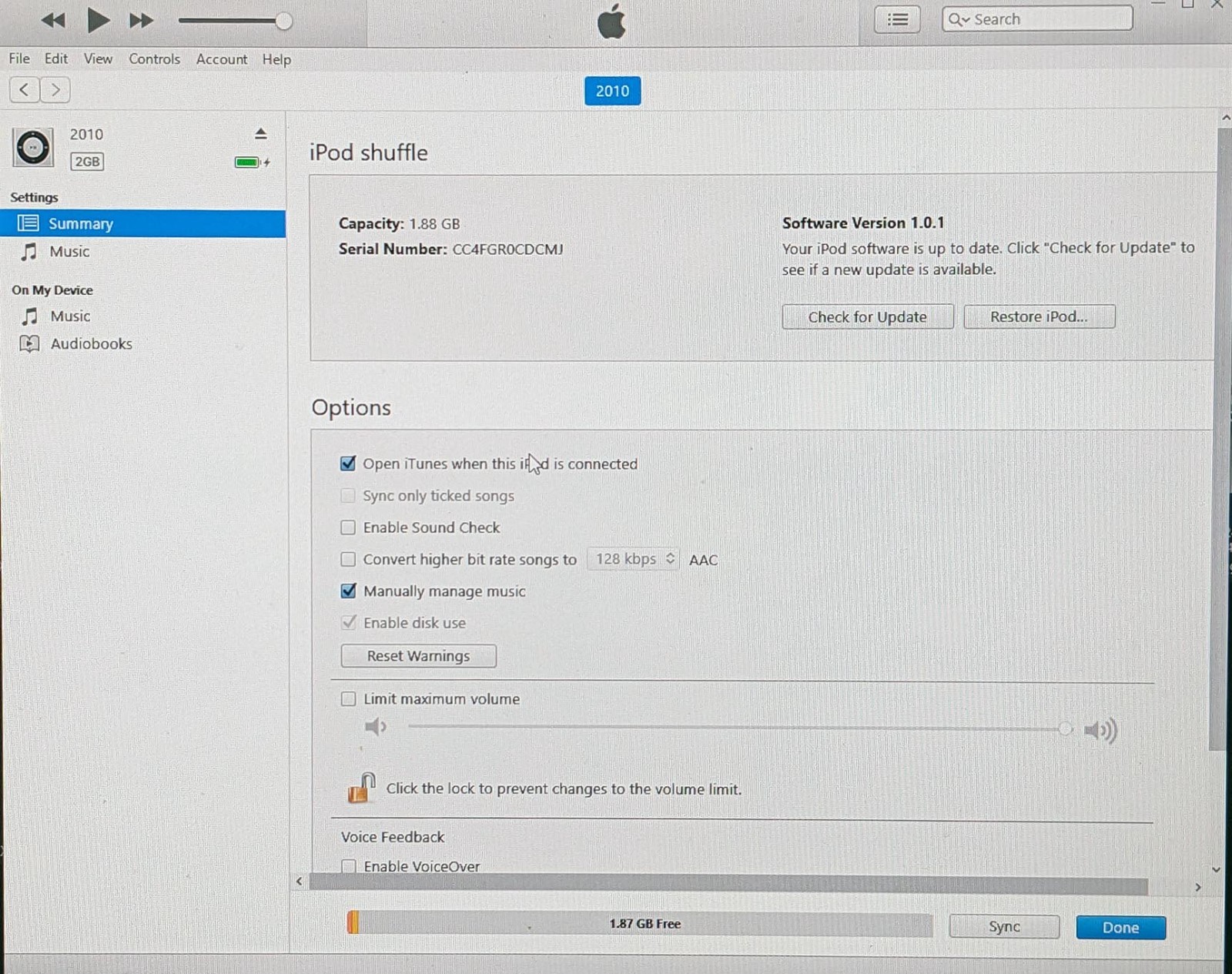Screen dimensions: 1232x974
Task: Click Capacity 1.88 GB text
Action: 399,224
